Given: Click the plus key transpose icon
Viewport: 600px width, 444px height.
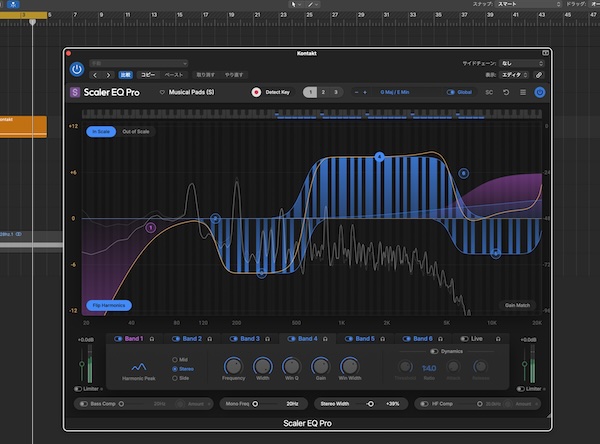Looking at the screenshot, I should [x=365, y=92].
